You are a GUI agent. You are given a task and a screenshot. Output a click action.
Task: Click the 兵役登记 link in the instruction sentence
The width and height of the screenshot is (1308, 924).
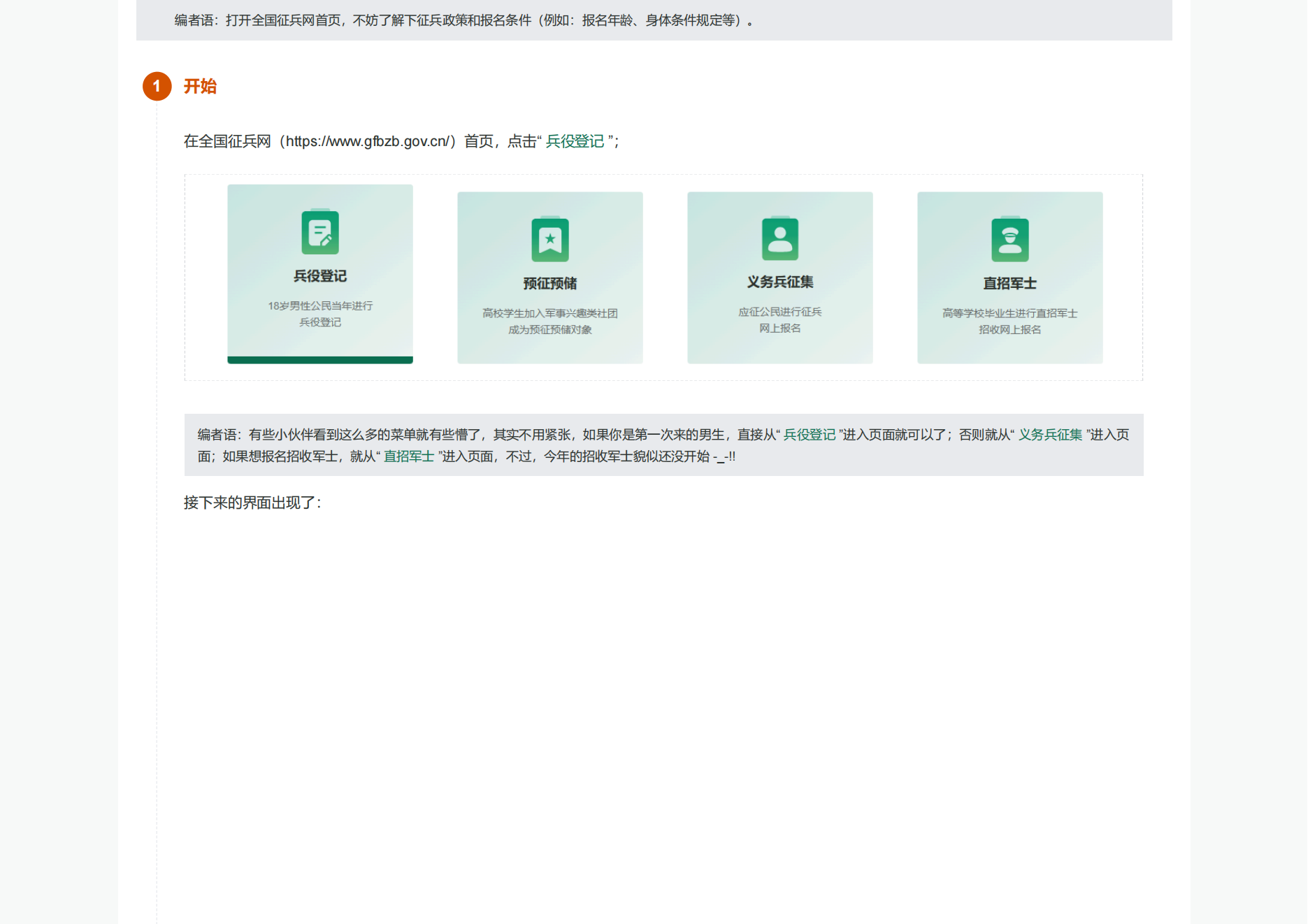pos(575,141)
